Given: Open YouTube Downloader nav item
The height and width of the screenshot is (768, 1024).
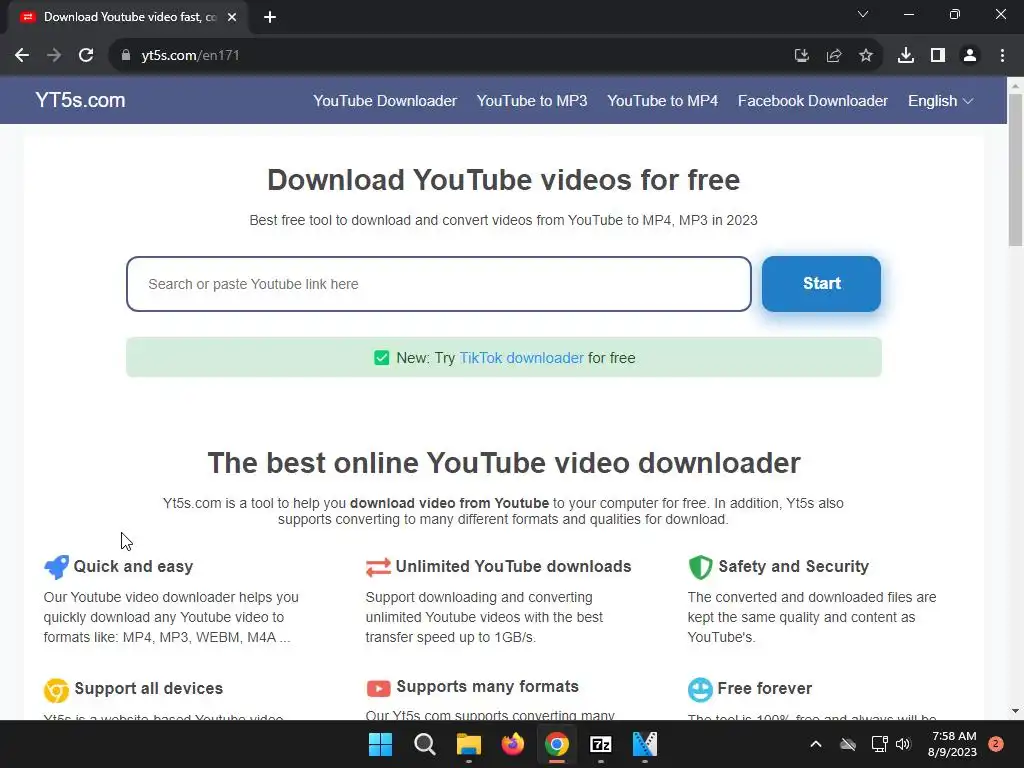Looking at the screenshot, I should (385, 101).
